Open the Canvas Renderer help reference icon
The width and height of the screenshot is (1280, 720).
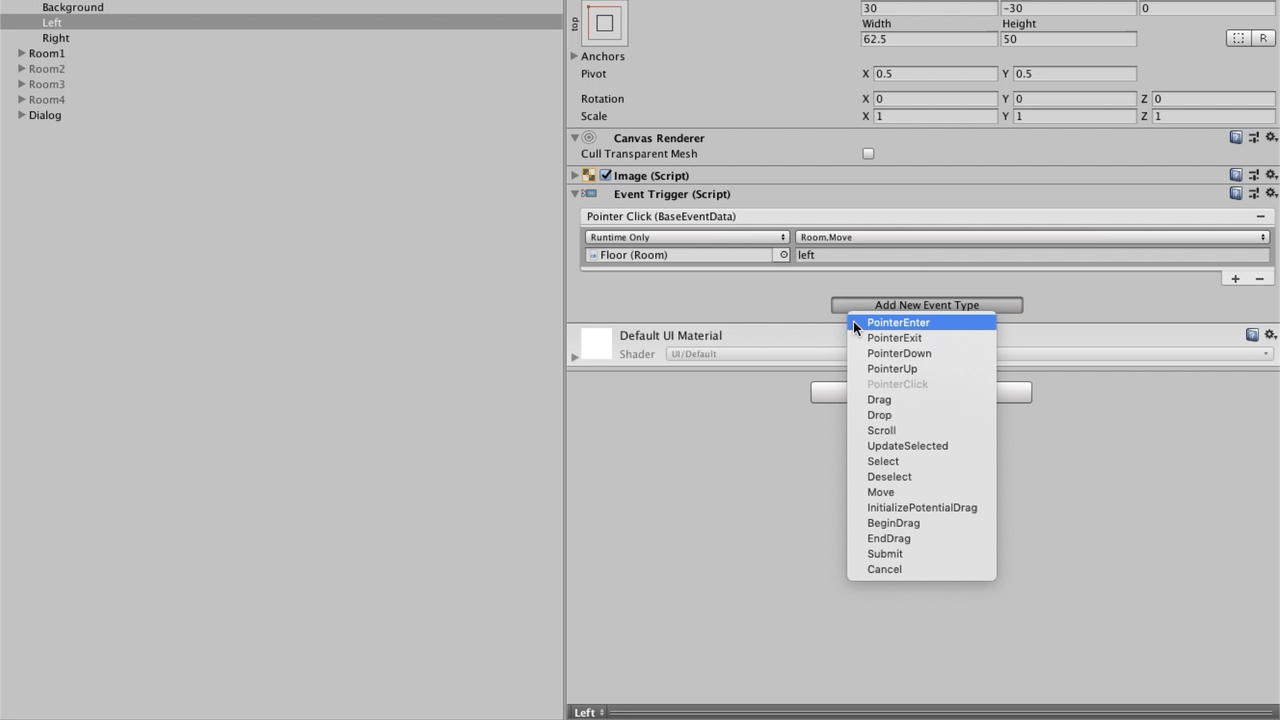coord(1236,138)
